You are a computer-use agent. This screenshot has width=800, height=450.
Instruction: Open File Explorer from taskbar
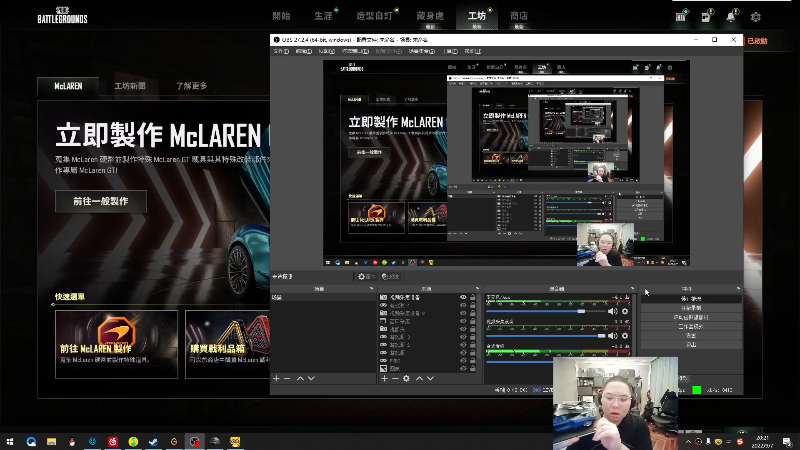(52, 441)
